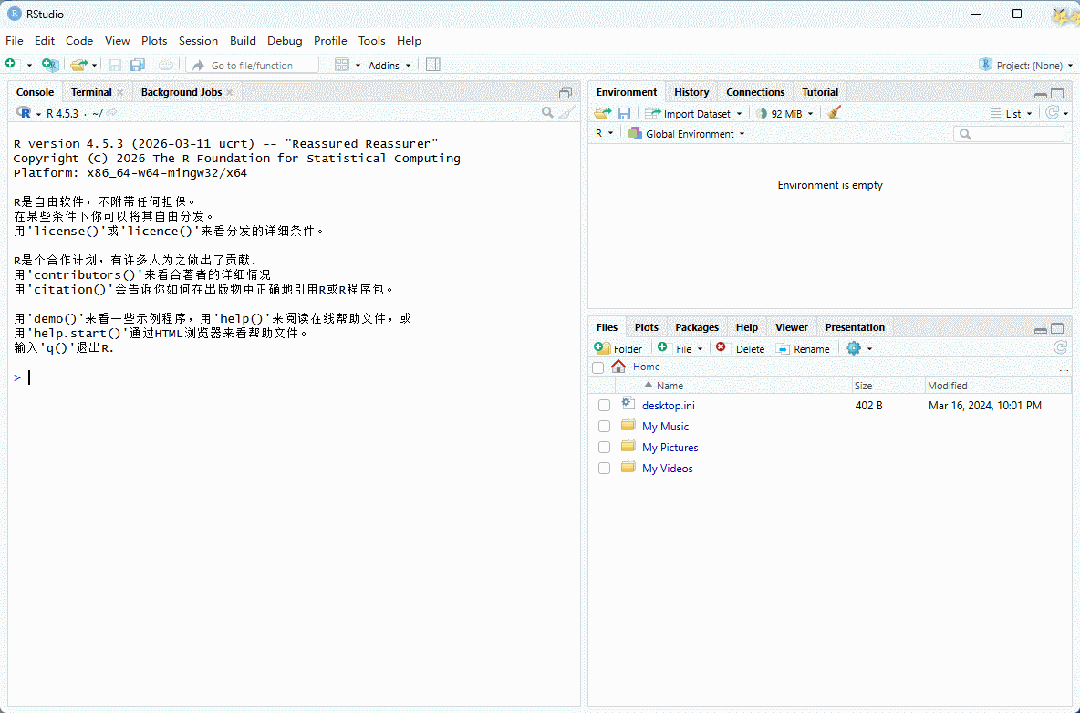Click the New File green plus icon
1080x713 pixels.
[x=10, y=64]
